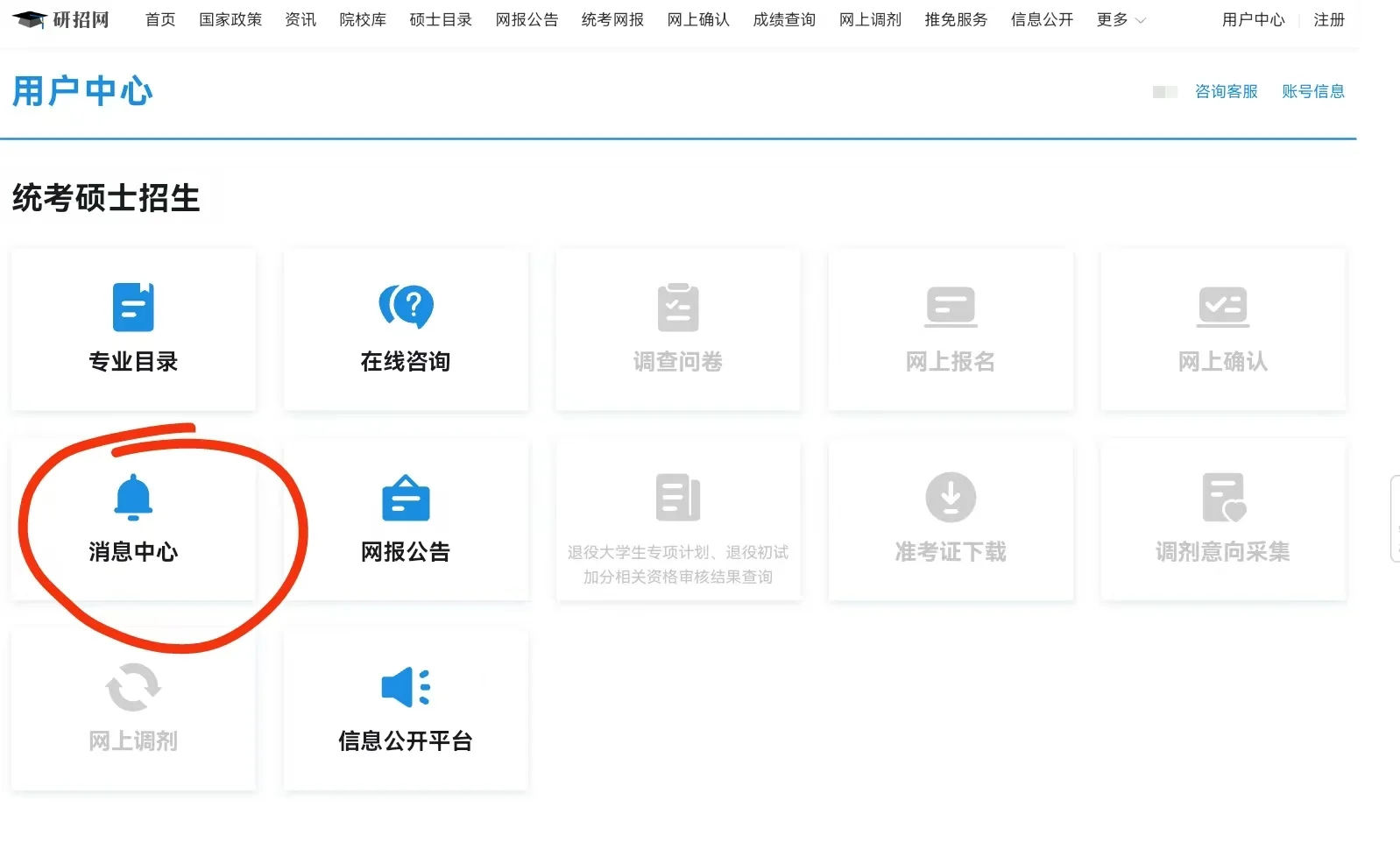Open the 专业目录 document icon
Viewport: 1400px width, 857px height.
tap(133, 307)
